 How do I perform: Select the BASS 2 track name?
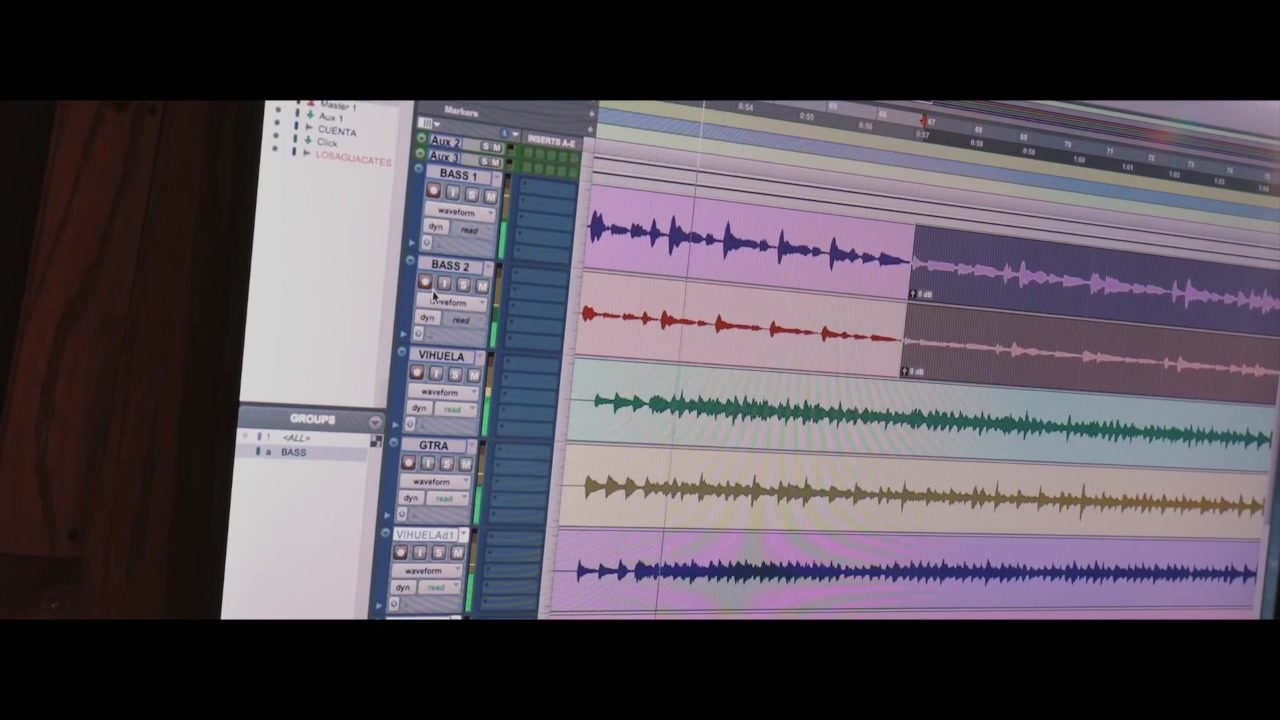tap(451, 266)
